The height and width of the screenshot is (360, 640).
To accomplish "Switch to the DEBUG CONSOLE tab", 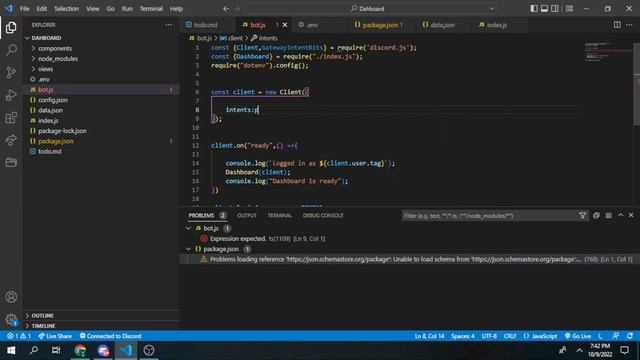I will 323,216.
